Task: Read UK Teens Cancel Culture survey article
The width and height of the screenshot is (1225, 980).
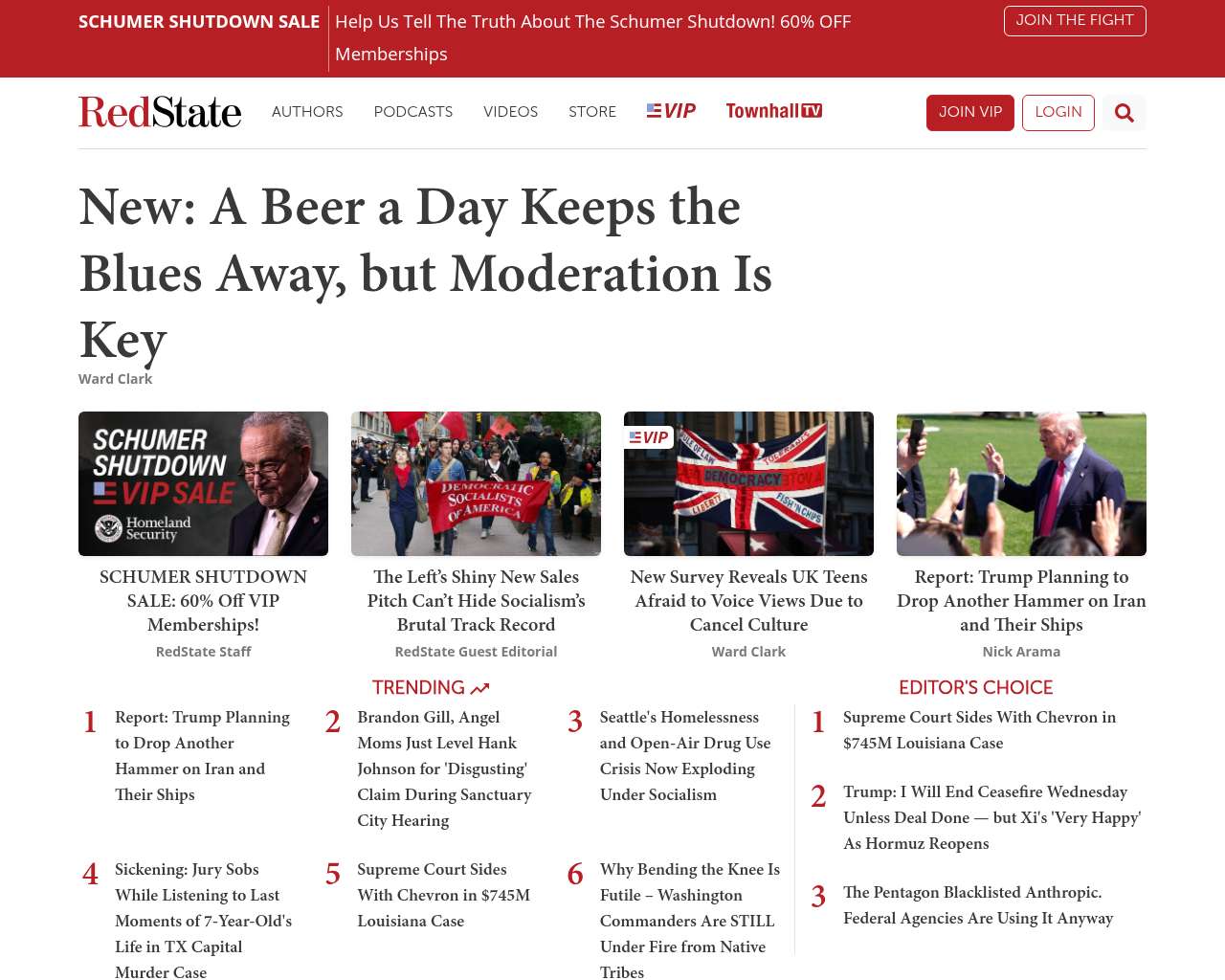Action: tap(748, 601)
